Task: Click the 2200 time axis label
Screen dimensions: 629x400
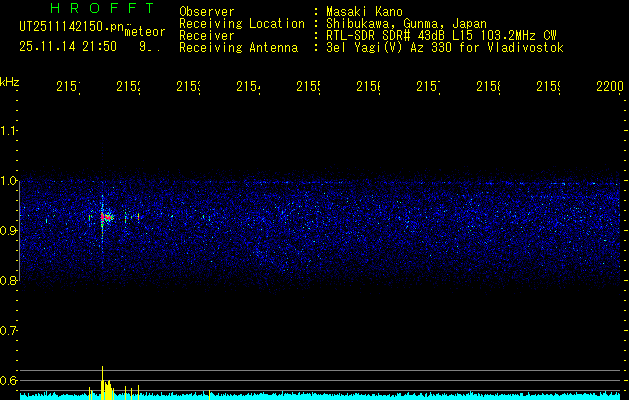Action: pos(610,87)
